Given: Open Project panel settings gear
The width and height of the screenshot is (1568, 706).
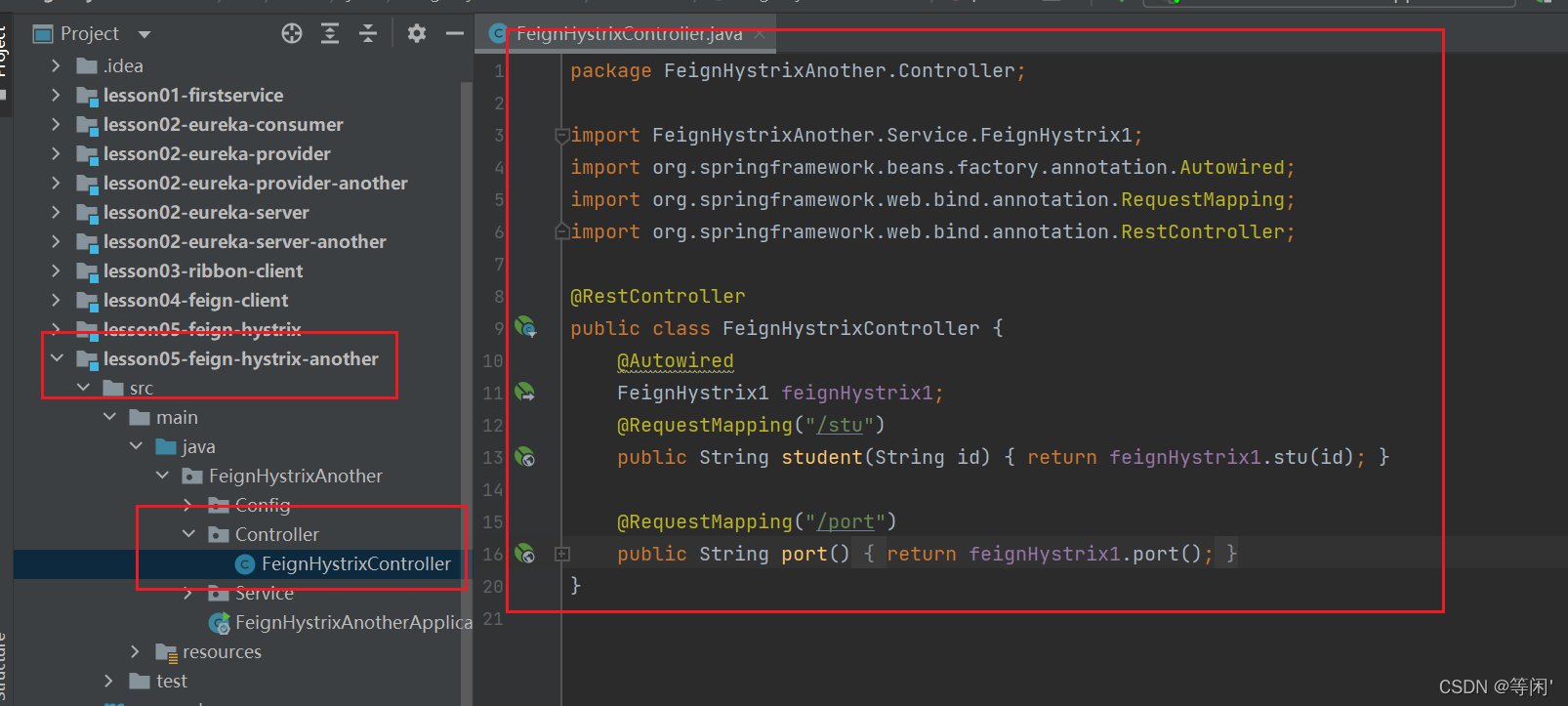Looking at the screenshot, I should click(417, 34).
